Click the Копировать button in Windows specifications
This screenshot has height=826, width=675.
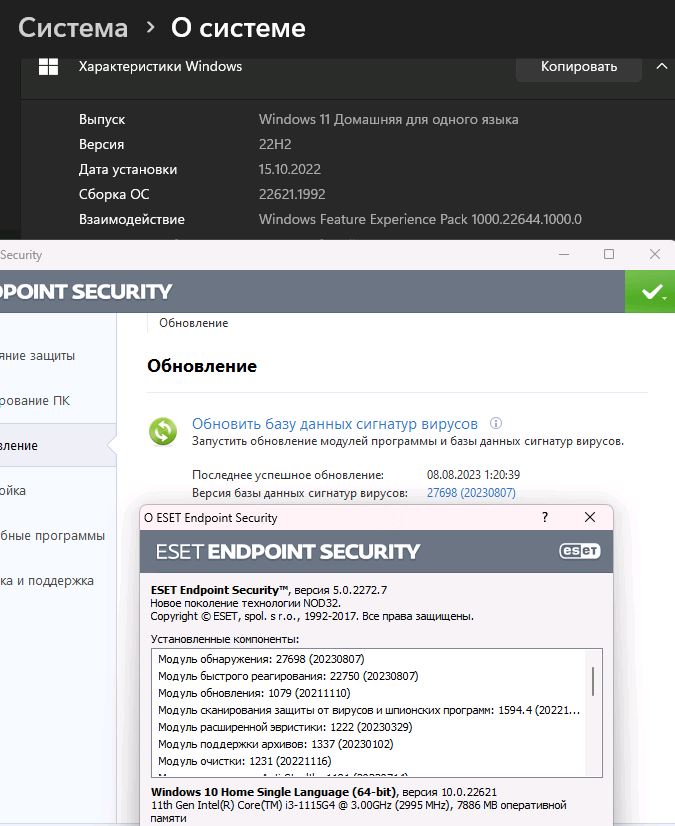pos(579,67)
